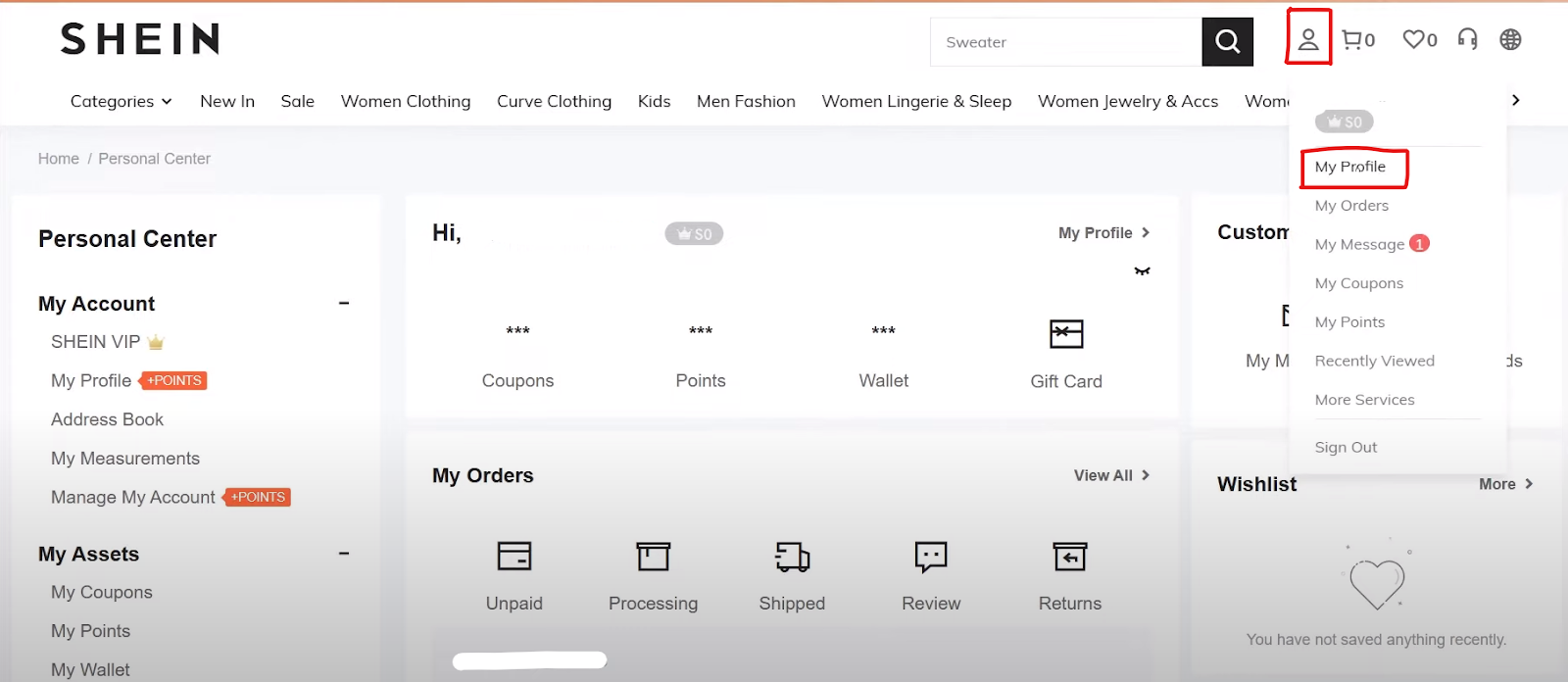Click the Returns orders icon
Screen dimensions: 1568x682
coord(1070,557)
